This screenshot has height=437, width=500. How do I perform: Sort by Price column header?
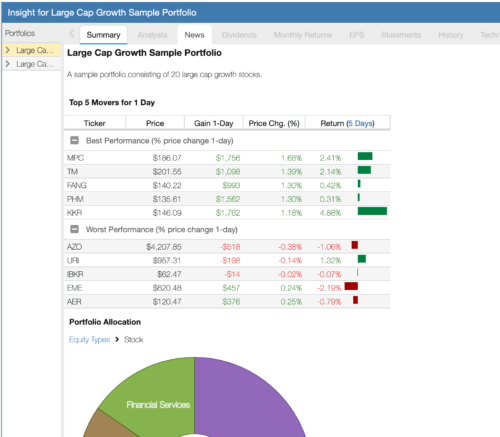[x=155, y=123]
